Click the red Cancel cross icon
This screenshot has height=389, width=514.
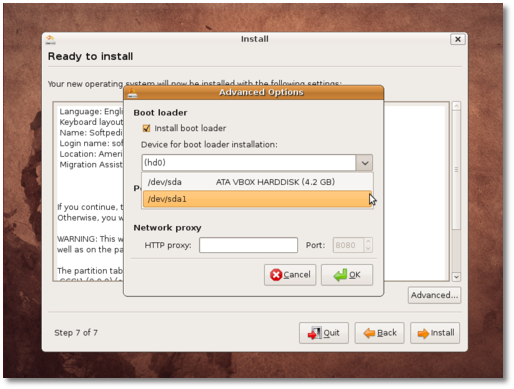pos(276,275)
